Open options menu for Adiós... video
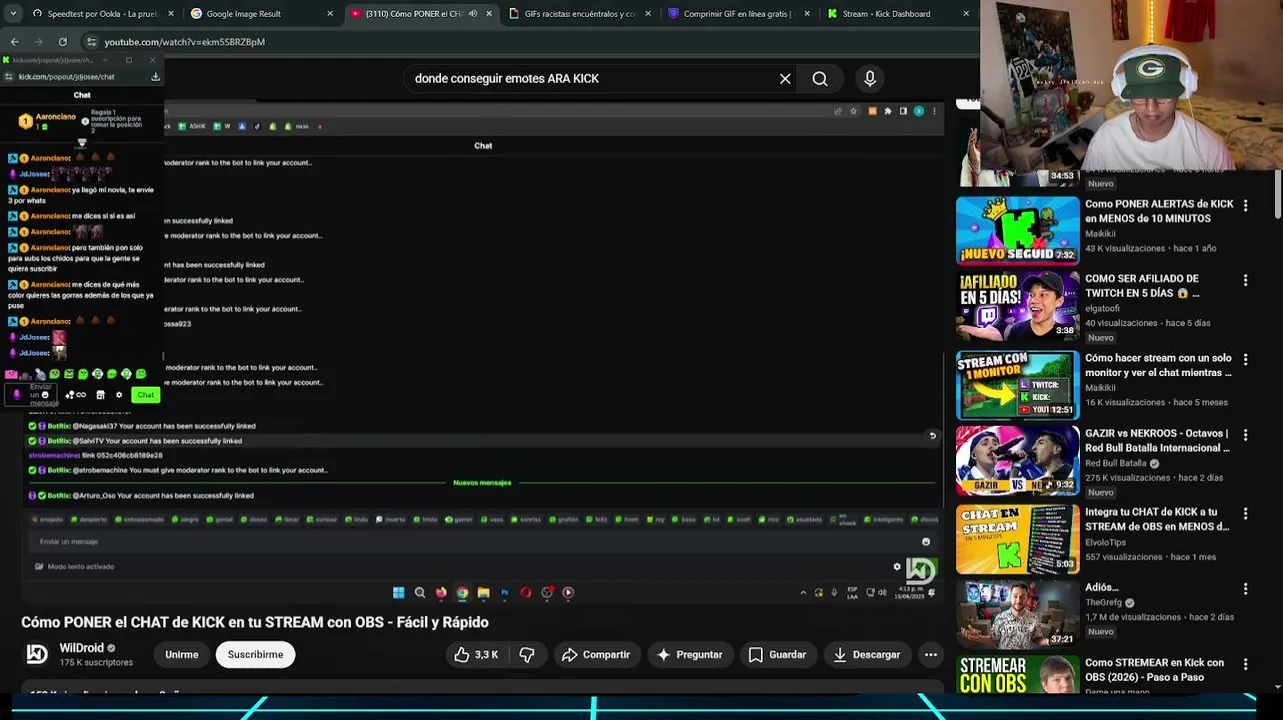Screen dimensions: 1283x720 [1245, 589]
